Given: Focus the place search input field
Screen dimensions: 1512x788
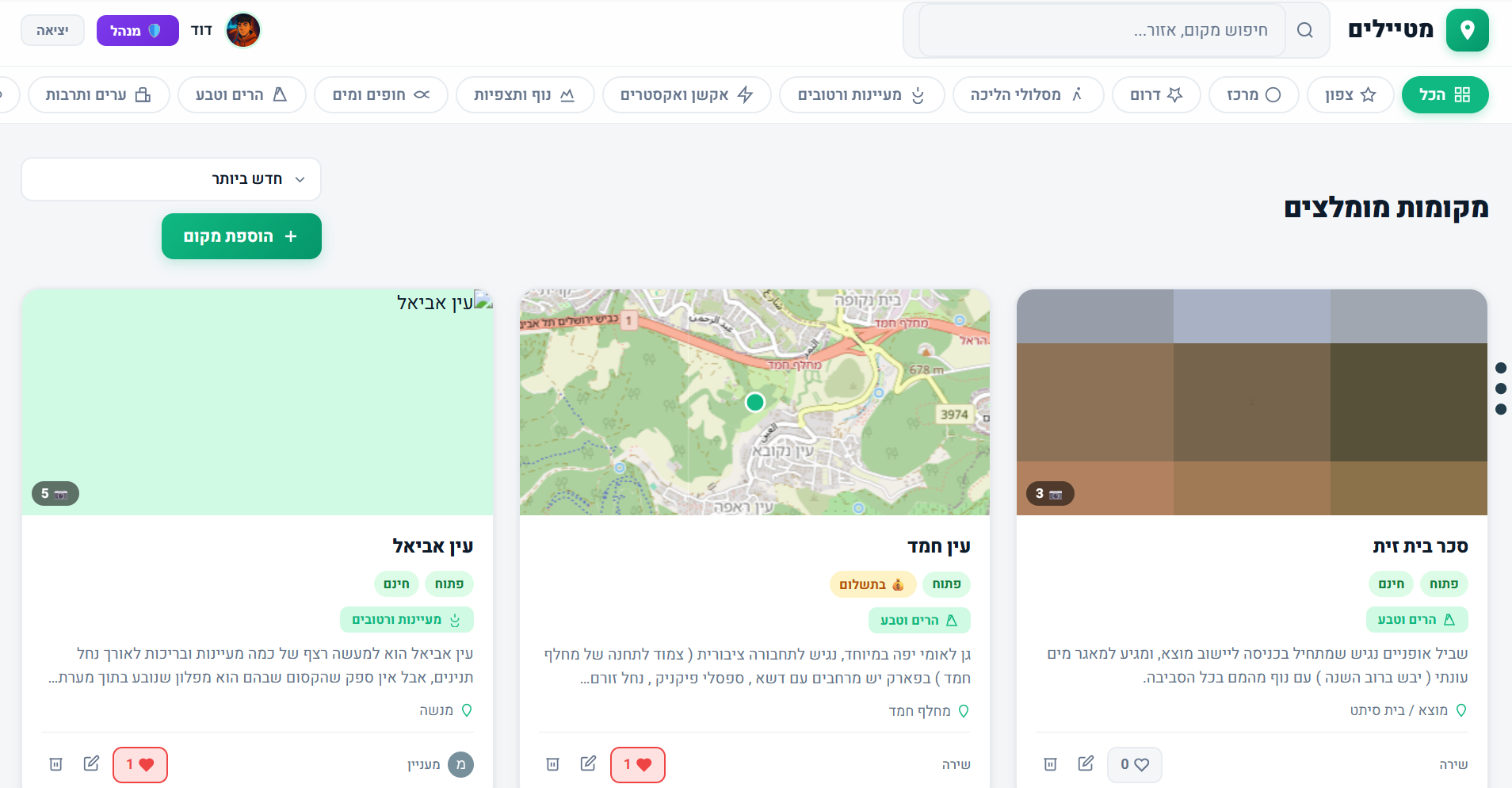Looking at the screenshot, I should (1102, 30).
